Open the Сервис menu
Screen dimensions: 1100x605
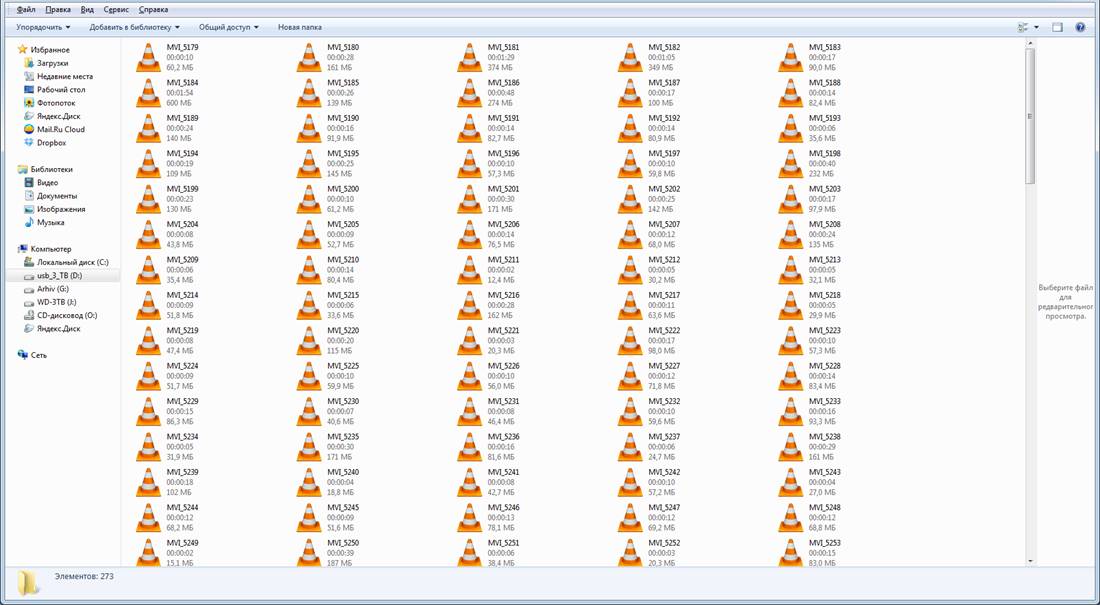pyautogui.click(x=116, y=10)
